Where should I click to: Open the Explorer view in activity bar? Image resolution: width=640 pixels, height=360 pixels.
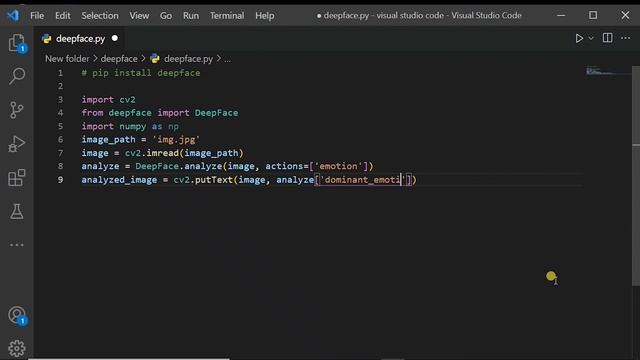[x=16, y=43]
